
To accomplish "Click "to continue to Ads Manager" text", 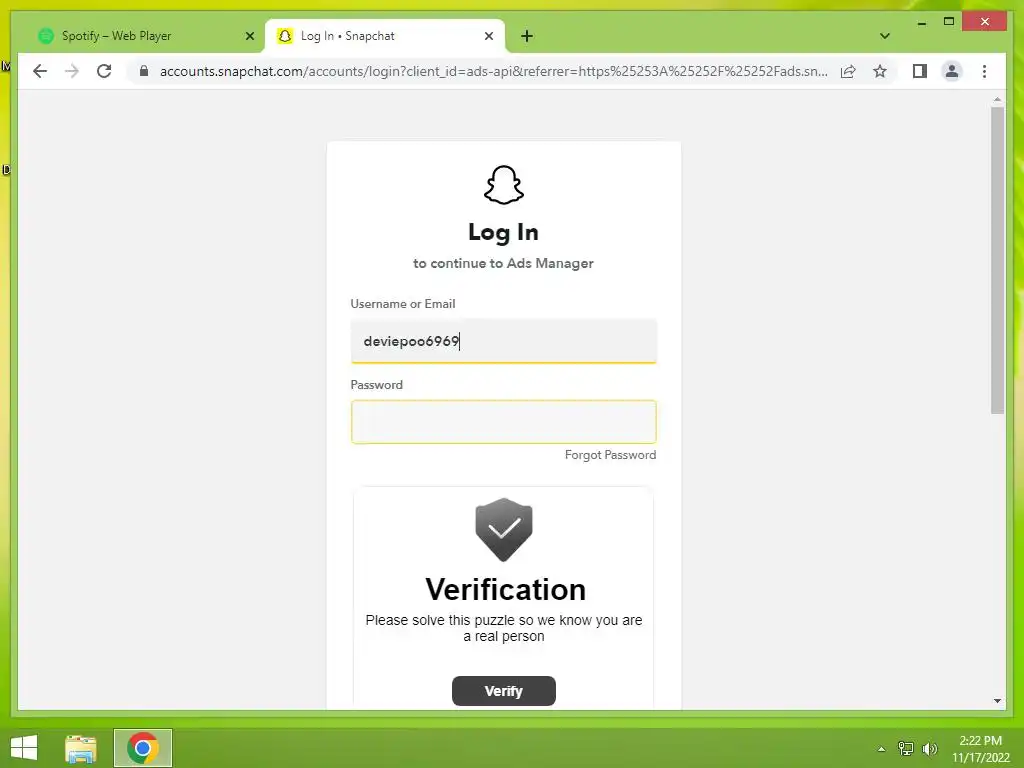I will click(x=504, y=263).
